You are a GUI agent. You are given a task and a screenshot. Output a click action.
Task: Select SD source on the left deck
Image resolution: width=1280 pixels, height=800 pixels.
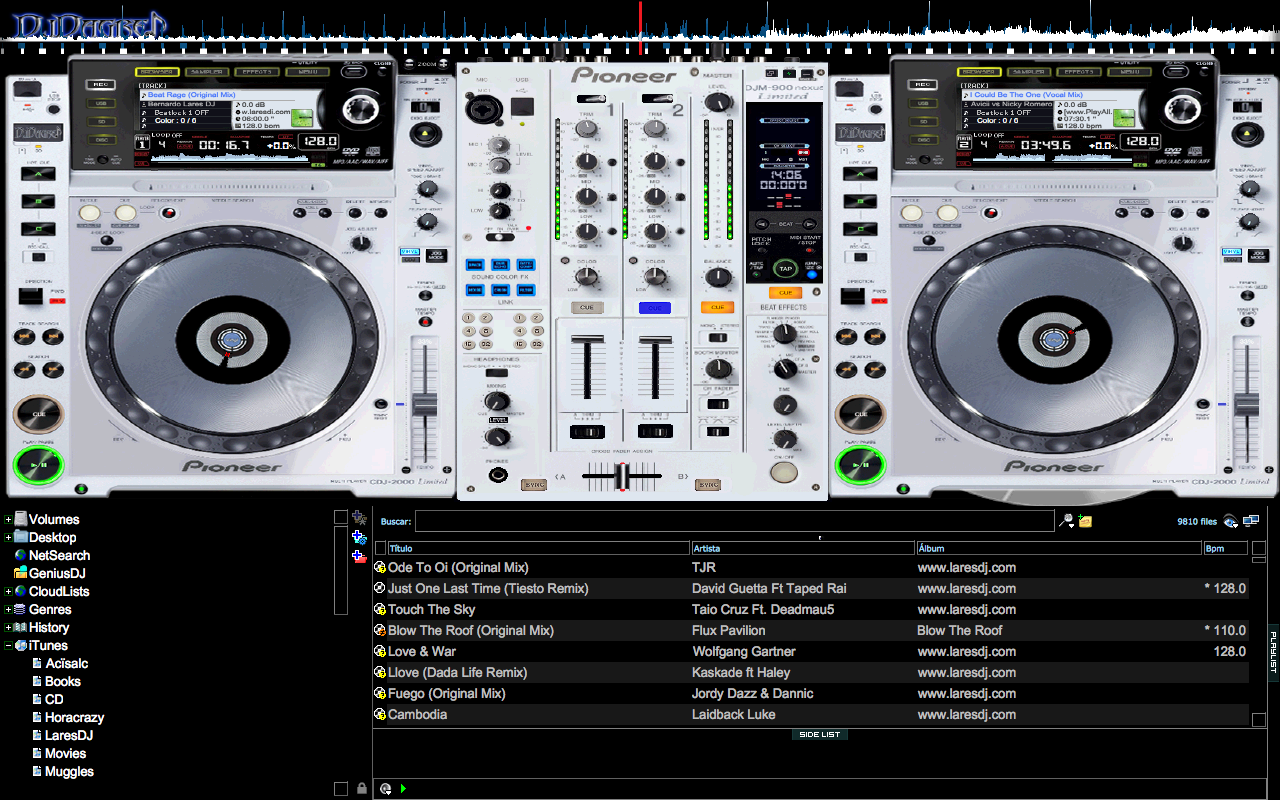[99, 122]
